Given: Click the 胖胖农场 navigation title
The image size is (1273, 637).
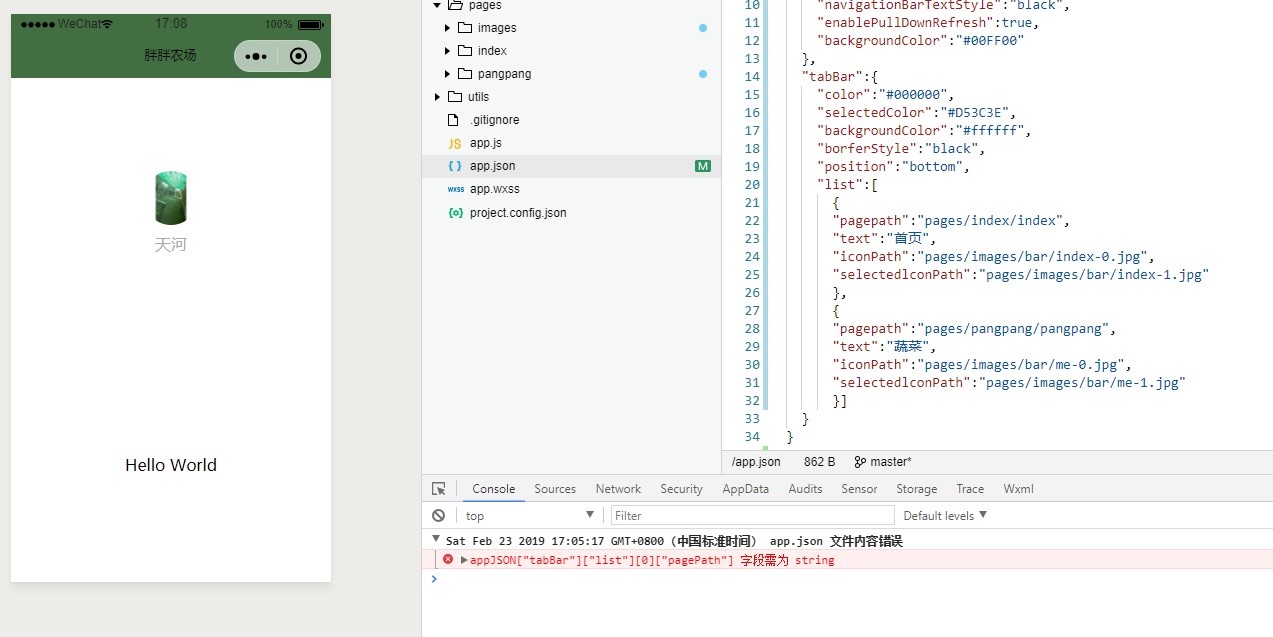Looking at the screenshot, I should tap(171, 56).
